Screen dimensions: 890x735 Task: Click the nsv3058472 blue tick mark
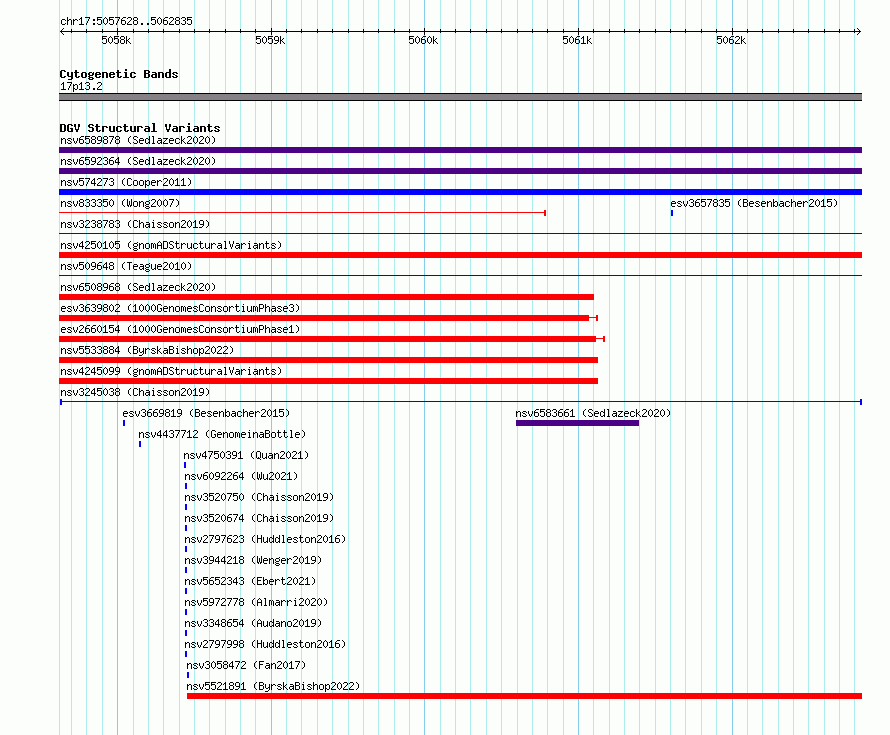188,675
